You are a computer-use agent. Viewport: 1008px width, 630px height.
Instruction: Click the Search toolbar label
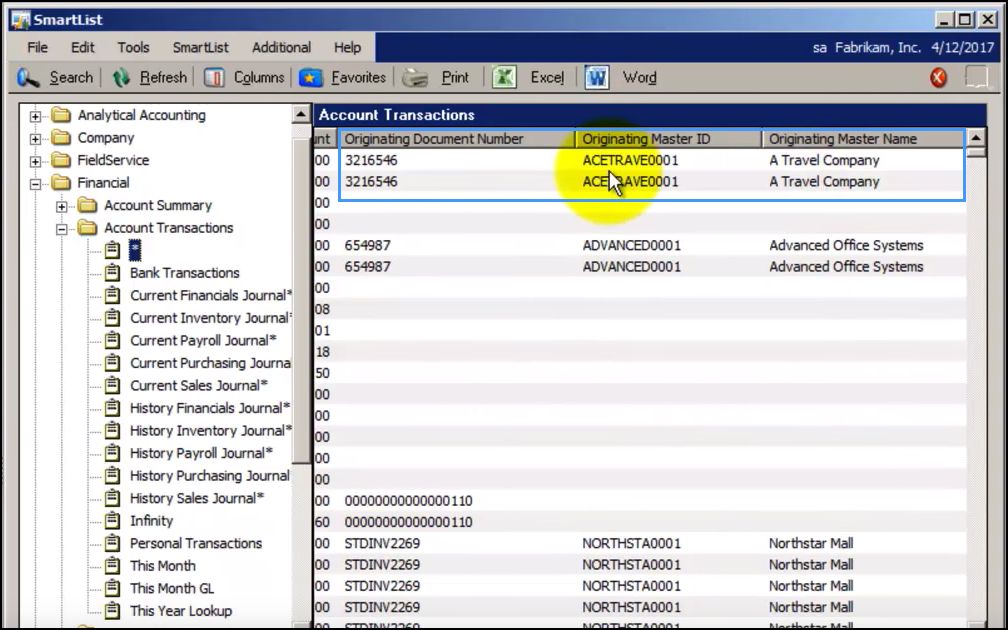pyautogui.click(x=71, y=78)
